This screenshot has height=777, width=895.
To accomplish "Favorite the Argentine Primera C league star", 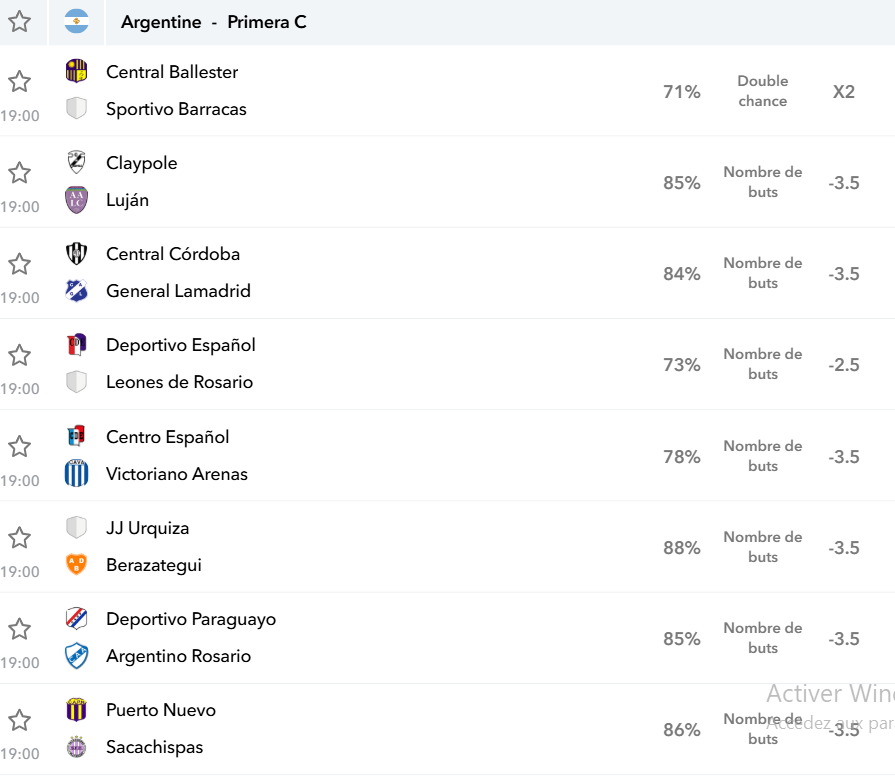I will pyautogui.click(x=19, y=22).
